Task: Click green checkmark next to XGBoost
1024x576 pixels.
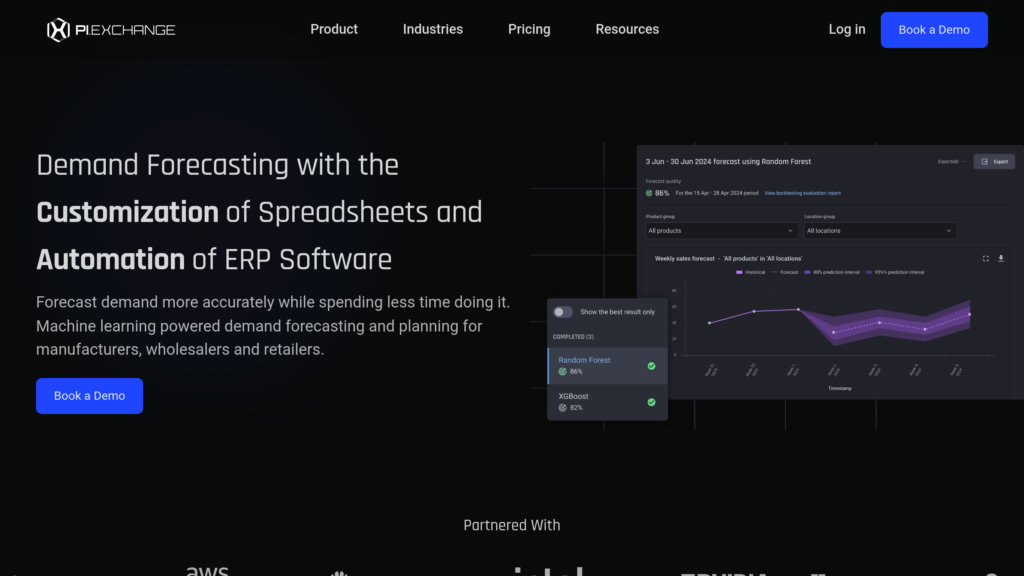Action: point(651,402)
